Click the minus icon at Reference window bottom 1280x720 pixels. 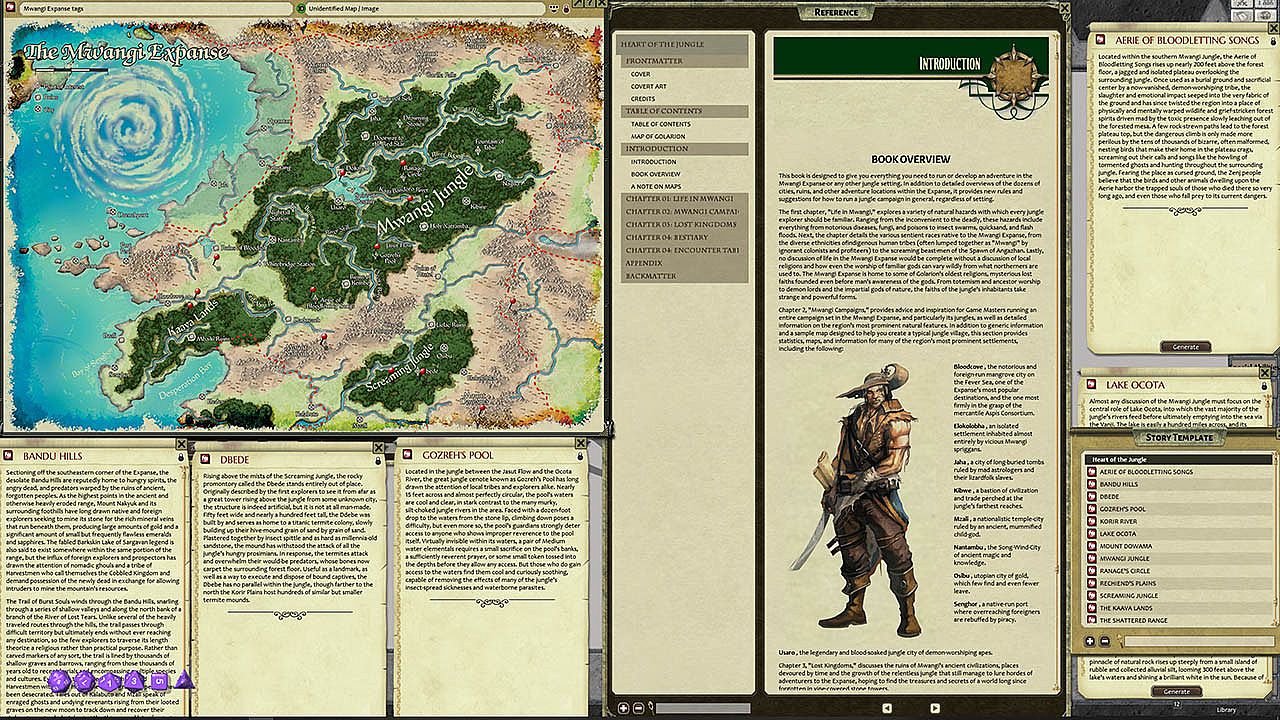[x=639, y=708]
